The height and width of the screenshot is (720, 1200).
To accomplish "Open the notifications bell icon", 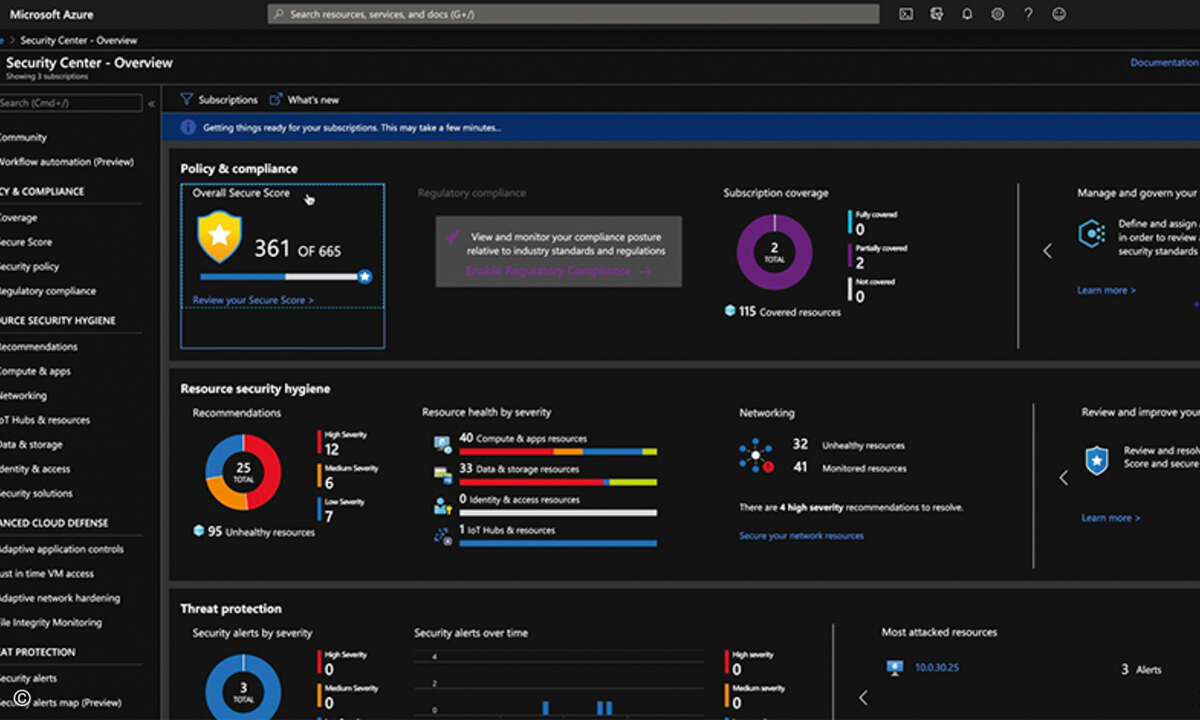I will [x=967, y=14].
